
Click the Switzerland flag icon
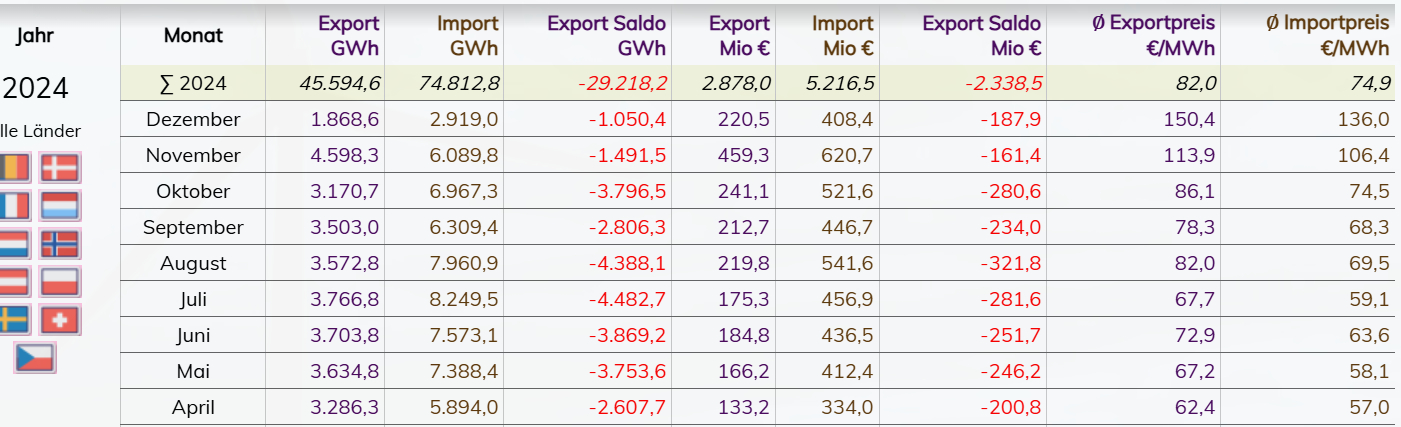tap(60, 320)
